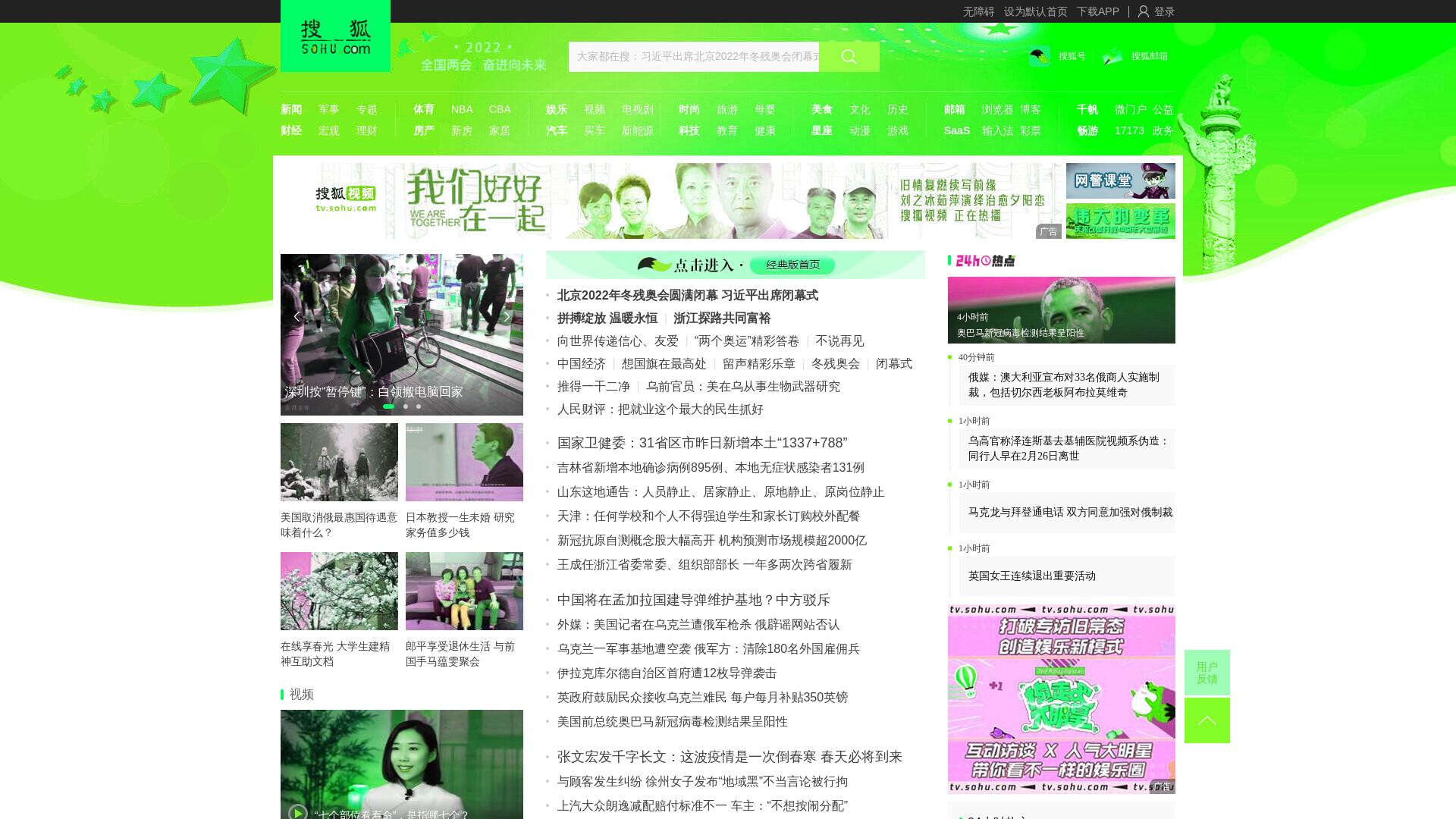Click 下载APP link

click(1097, 11)
